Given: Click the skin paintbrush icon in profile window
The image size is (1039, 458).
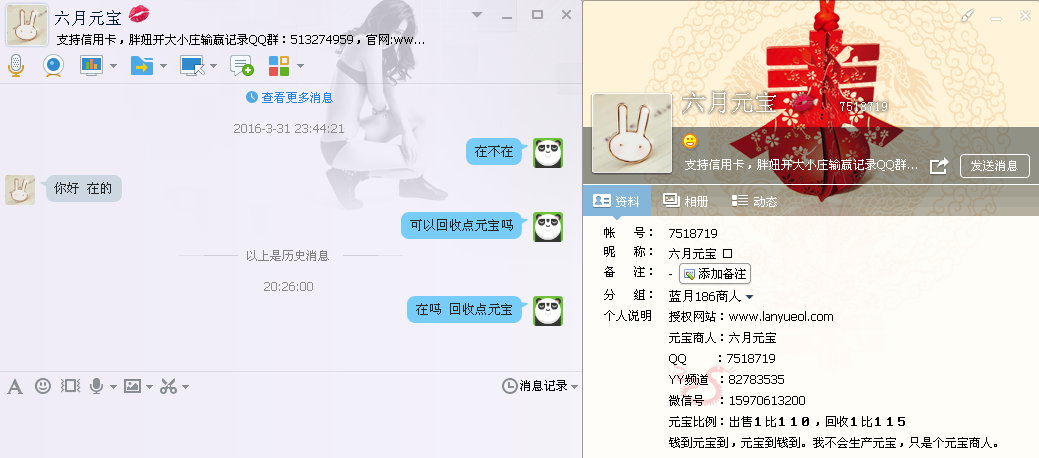Looking at the screenshot, I should (x=966, y=15).
